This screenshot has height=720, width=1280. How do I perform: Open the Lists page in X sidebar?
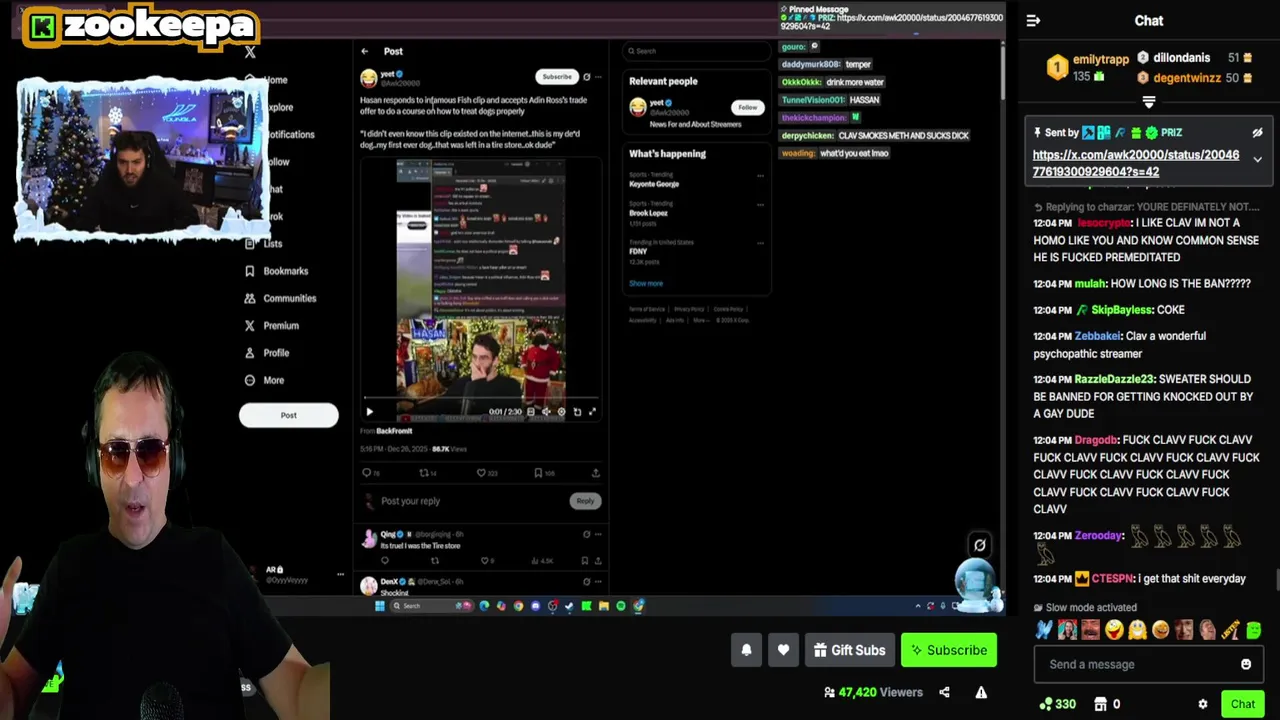point(264,243)
